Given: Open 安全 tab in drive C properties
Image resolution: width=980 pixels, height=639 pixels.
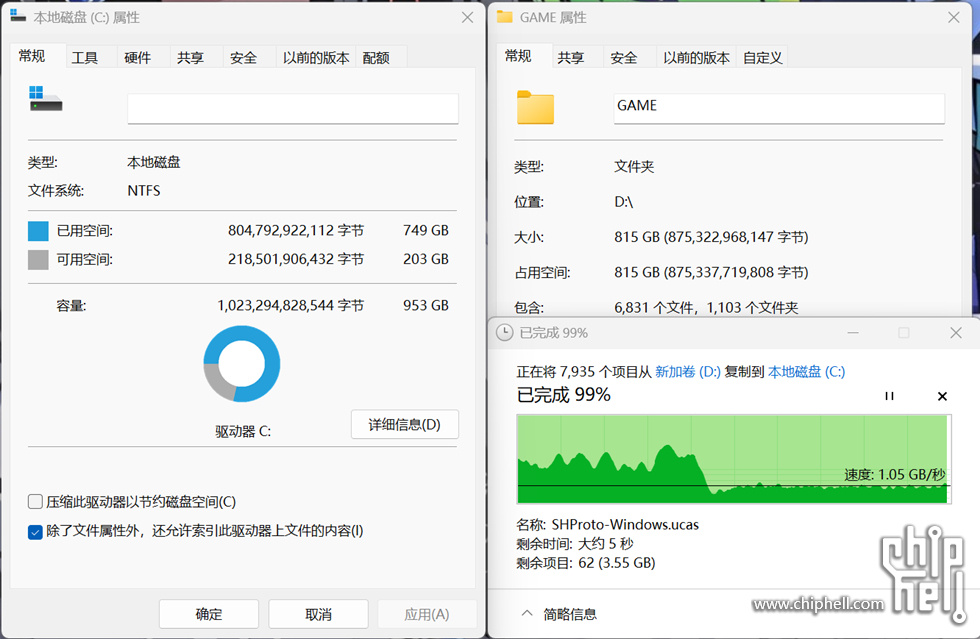Looking at the screenshot, I should point(244,58).
